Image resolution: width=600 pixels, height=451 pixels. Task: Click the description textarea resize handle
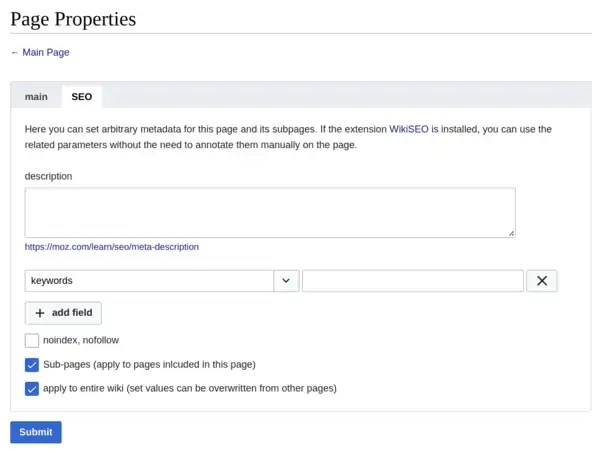(x=511, y=233)
